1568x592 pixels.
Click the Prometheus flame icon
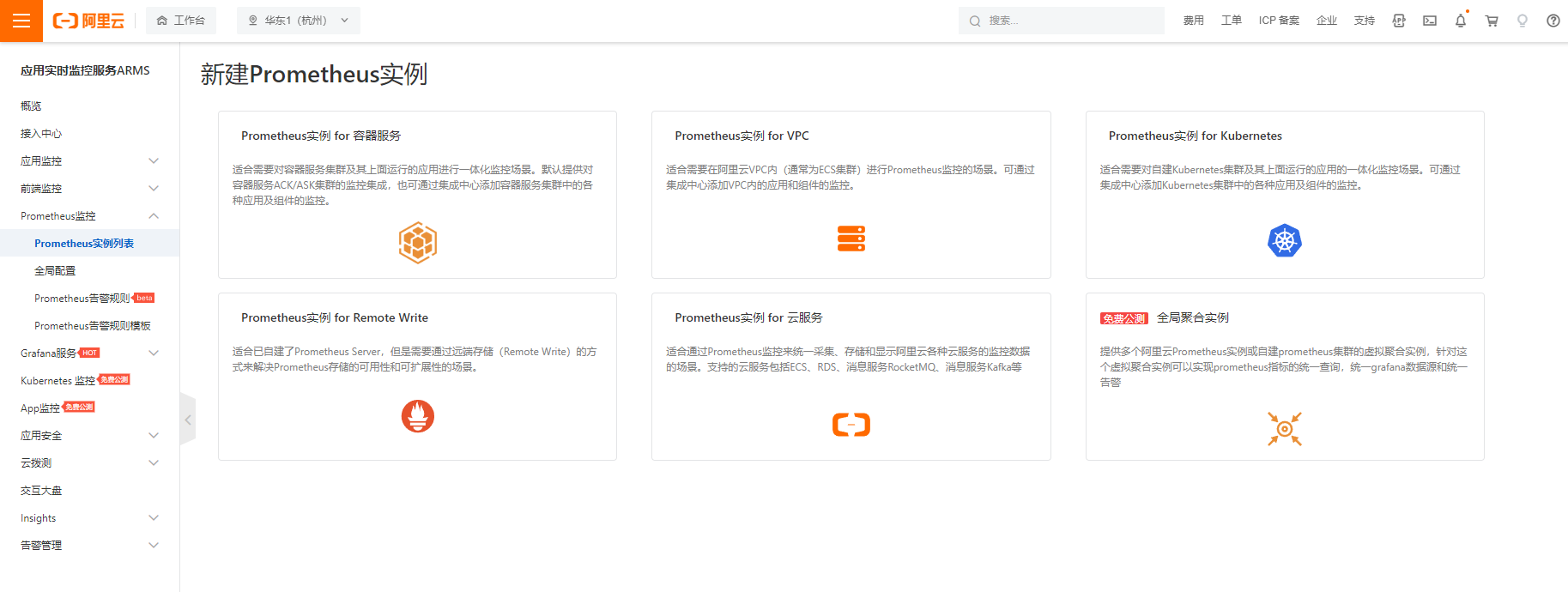[x=418, y=416]
